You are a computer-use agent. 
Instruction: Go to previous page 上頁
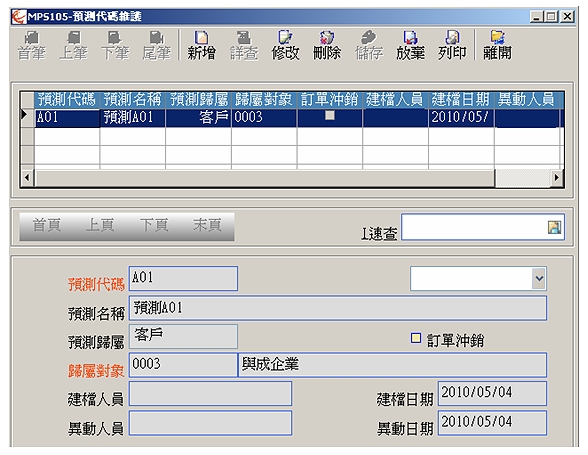tap(100, 225)
